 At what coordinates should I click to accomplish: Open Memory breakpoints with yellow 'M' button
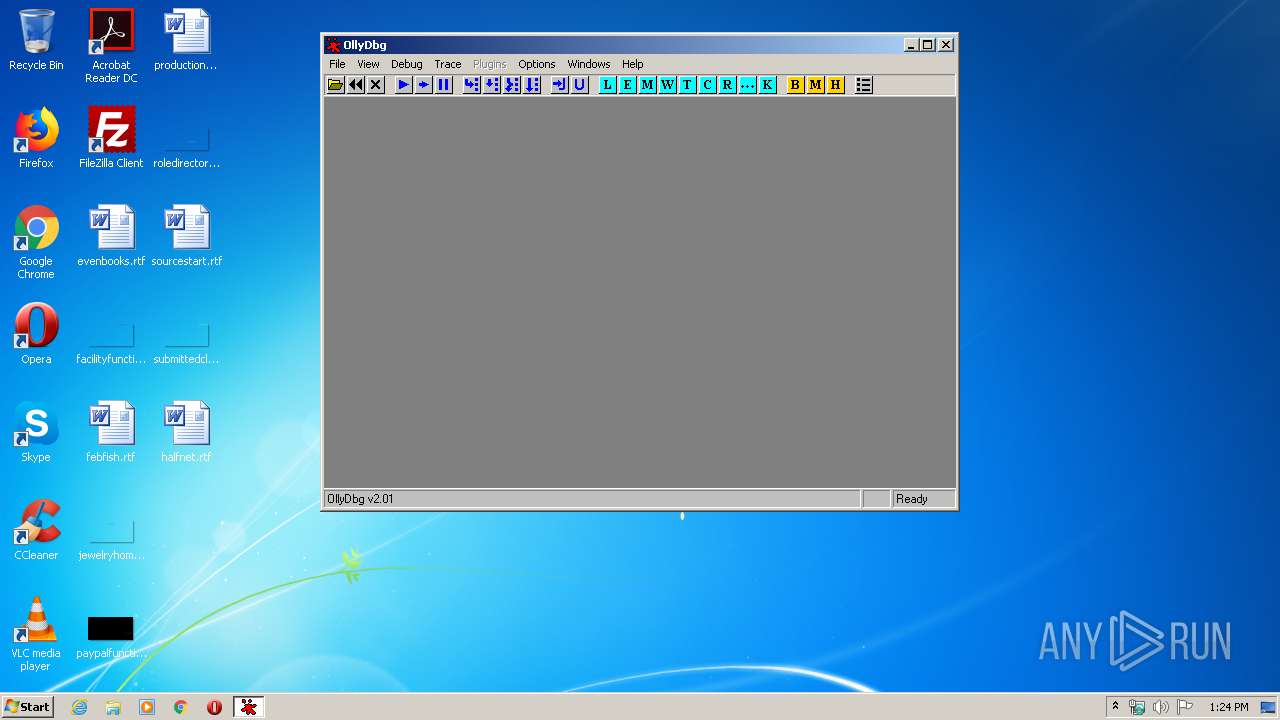[815, 85]
